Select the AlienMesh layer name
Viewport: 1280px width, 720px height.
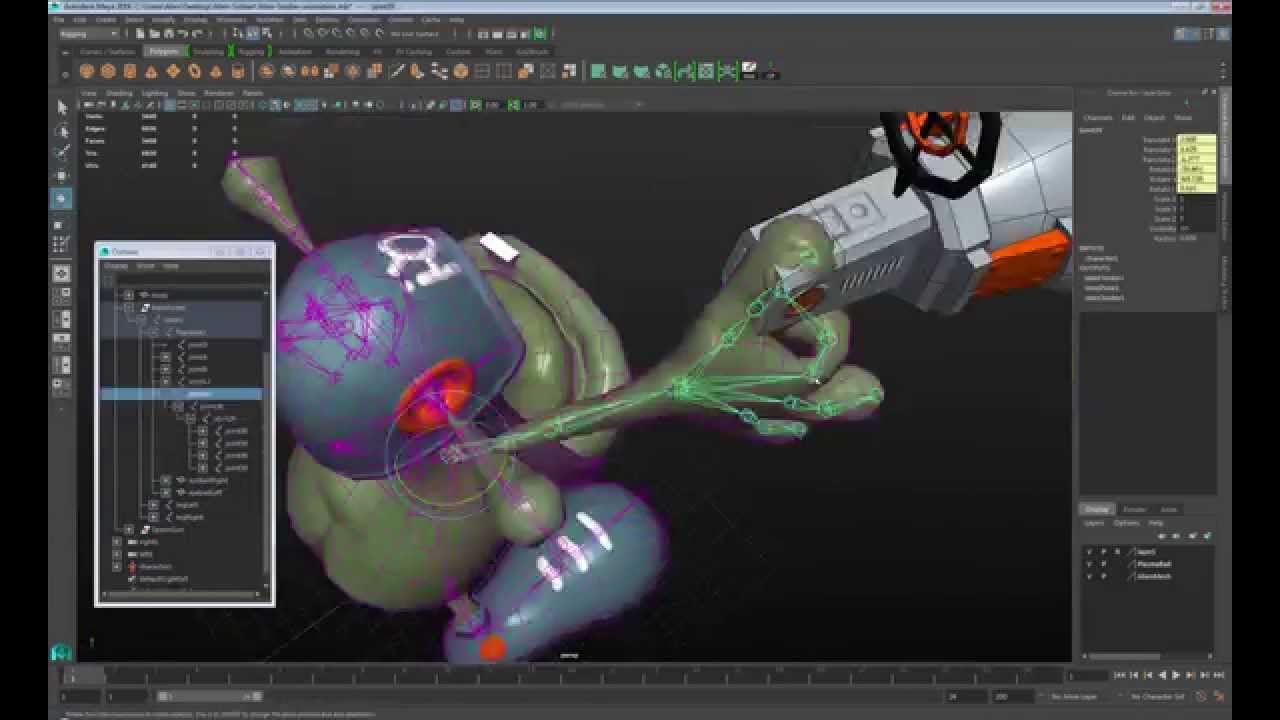(x=1154, y=576)
